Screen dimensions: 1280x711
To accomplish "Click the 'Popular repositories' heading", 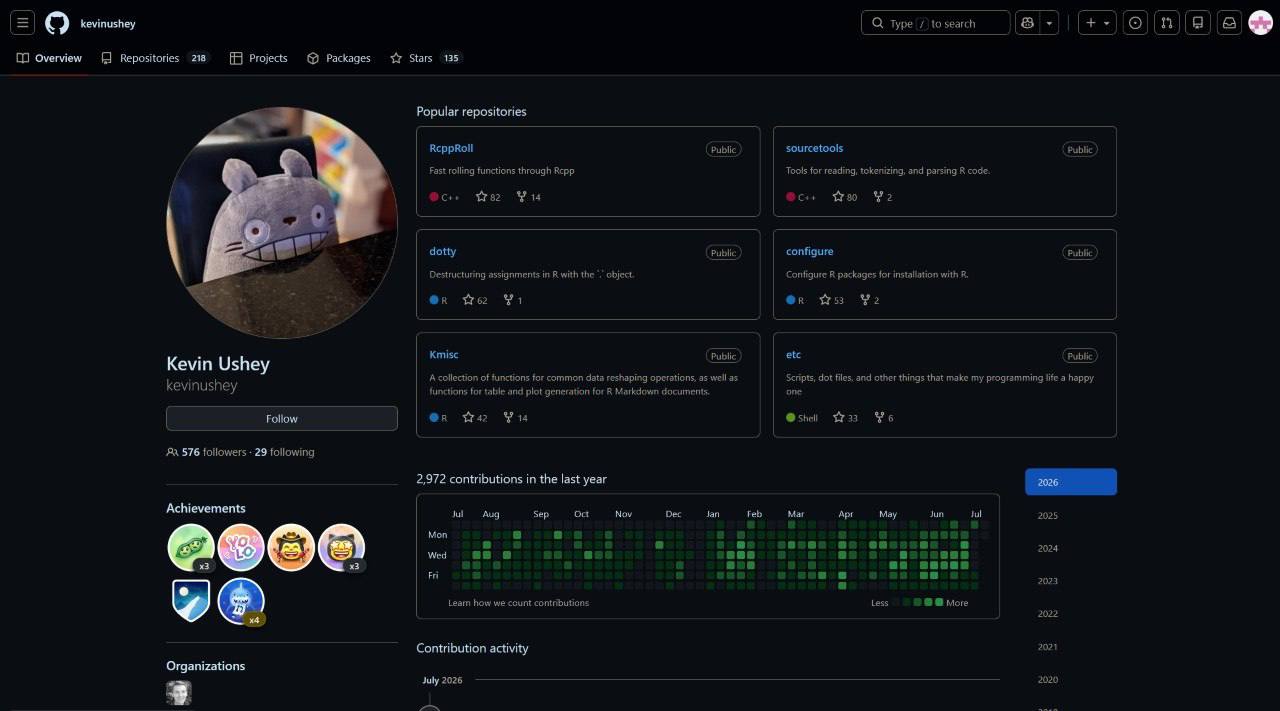I will point(471,111).
